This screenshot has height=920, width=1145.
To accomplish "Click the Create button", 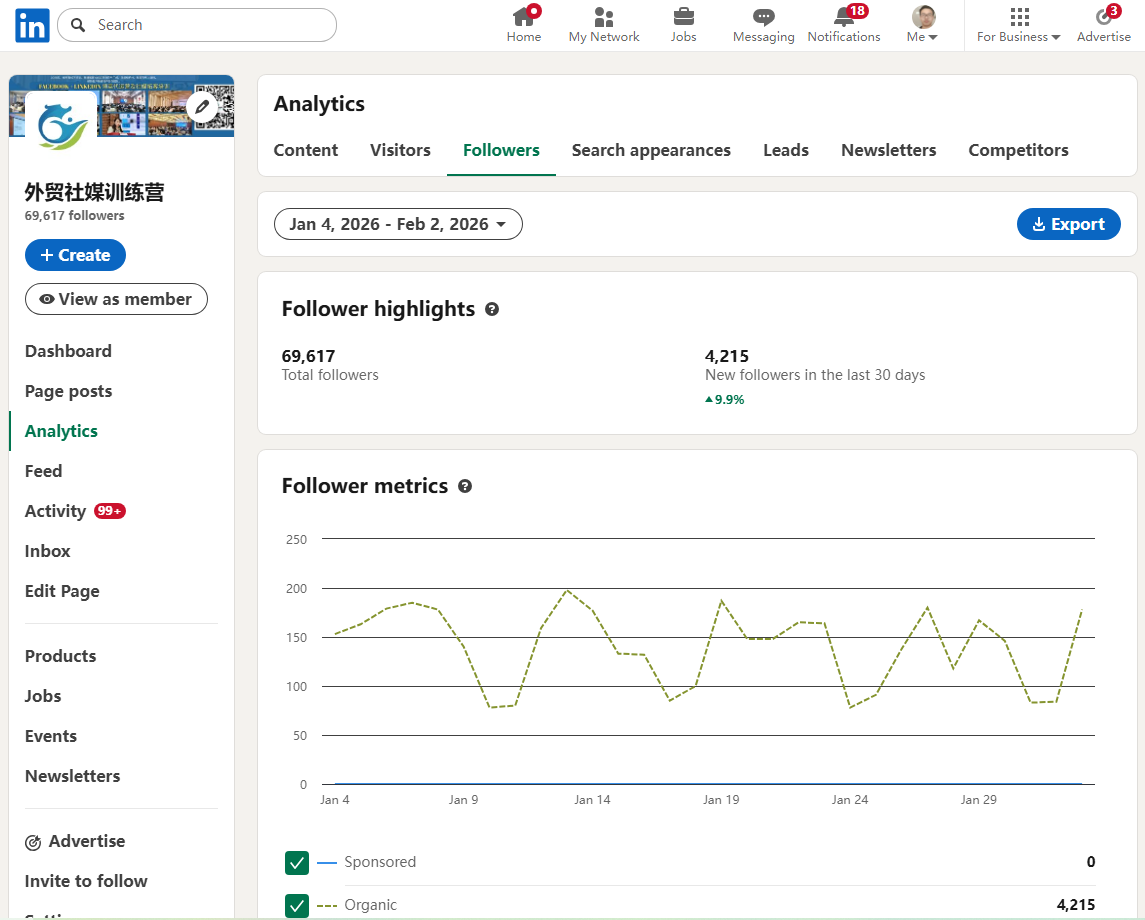I will click(75, 255).
